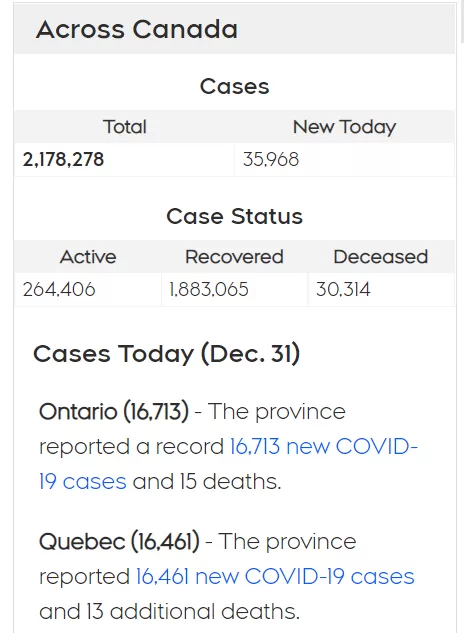This screenshot has height=633, width=468.
Task: Click the active cases value 264,406
Action: tap(59, 289)
